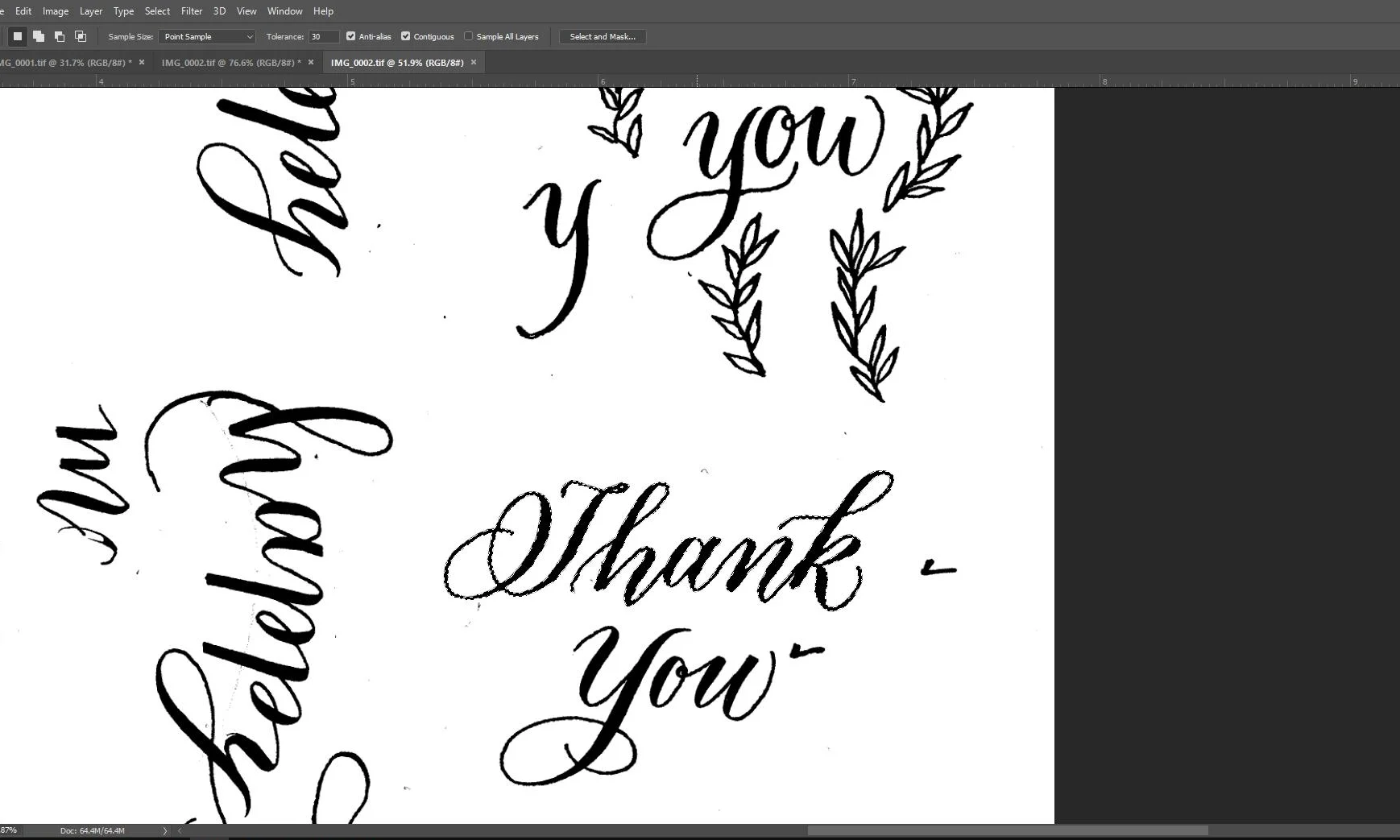Click the status bar disclosure arrow
The image size is (1400, 840).
(165, 830)
